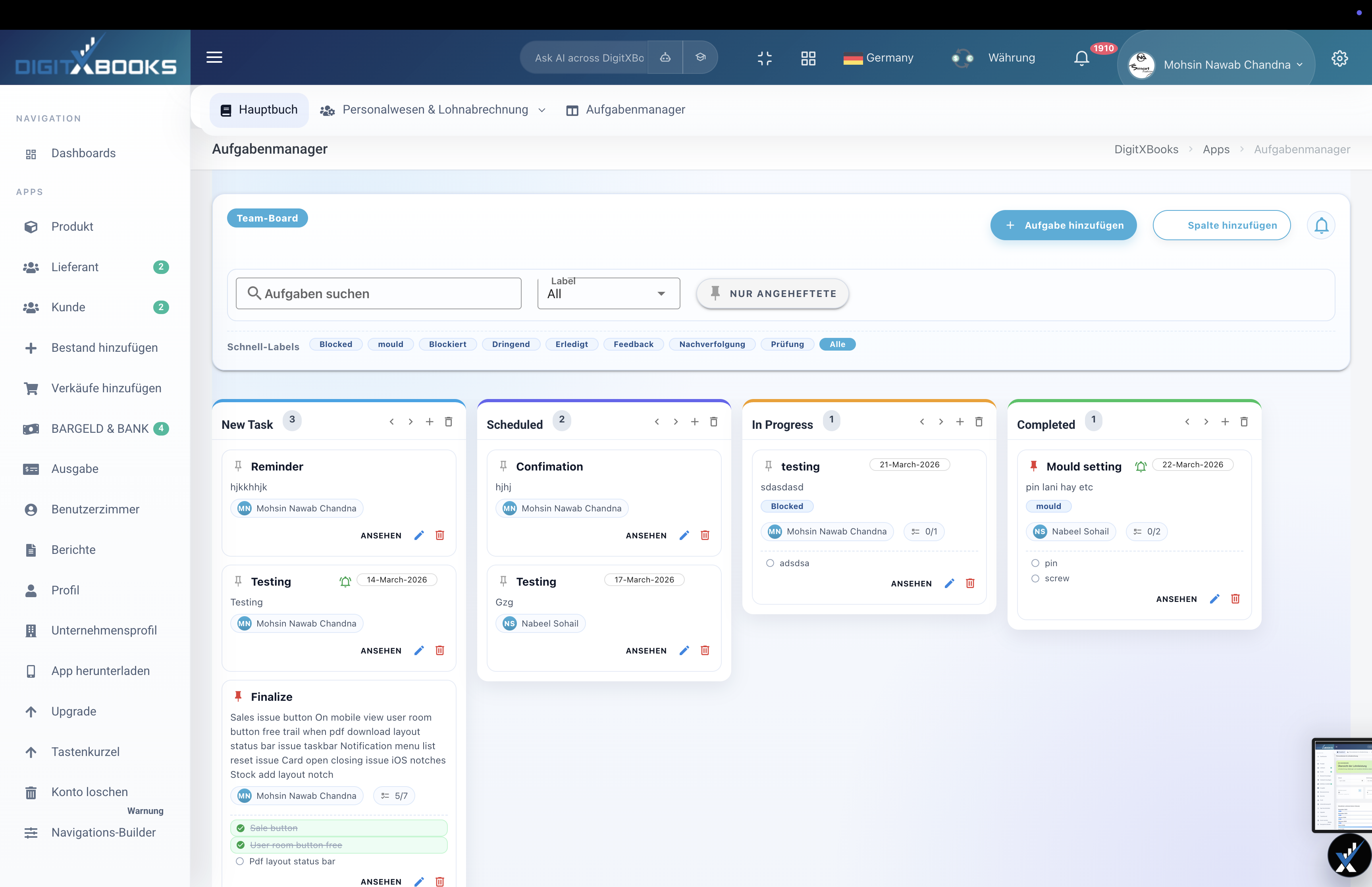Click the settings gear icon
The width and height of the screenshot is (1372, 887).
pos(1339,58)
